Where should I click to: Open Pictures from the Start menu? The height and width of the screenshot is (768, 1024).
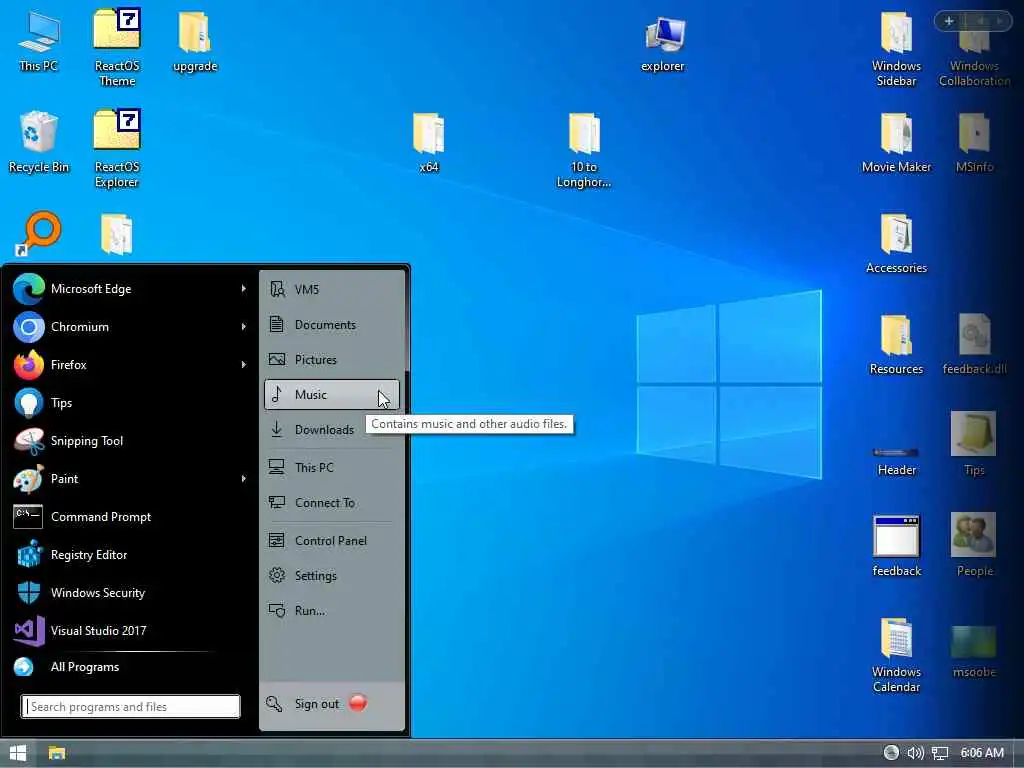(x=332, y=360)
